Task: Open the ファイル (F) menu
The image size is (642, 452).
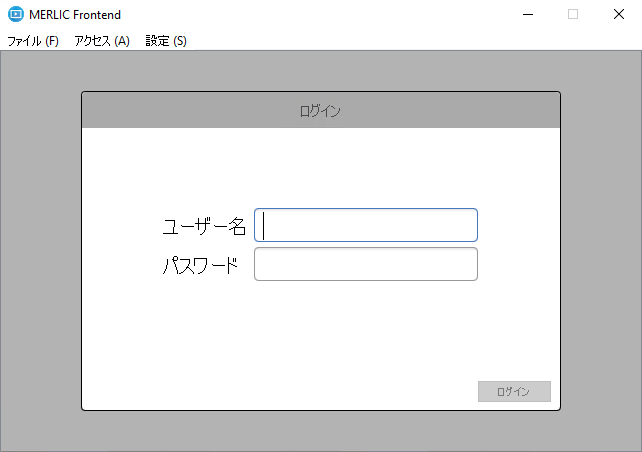Action: pyautogui.click(x=33, y=41)
